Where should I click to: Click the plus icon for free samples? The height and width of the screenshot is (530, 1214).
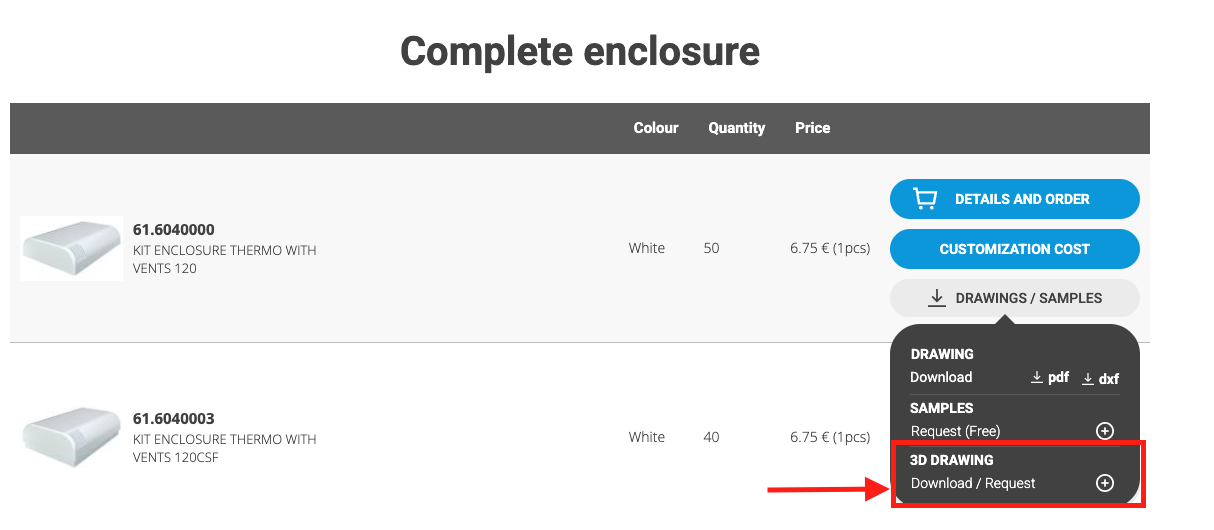coord(1104,431)
